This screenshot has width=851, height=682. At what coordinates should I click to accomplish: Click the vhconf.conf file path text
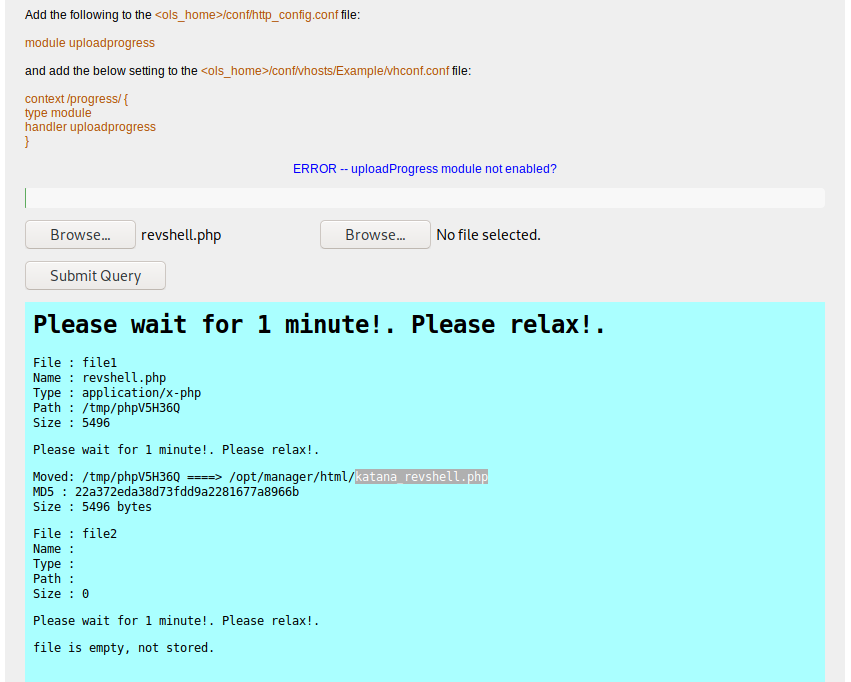point(324,71)
